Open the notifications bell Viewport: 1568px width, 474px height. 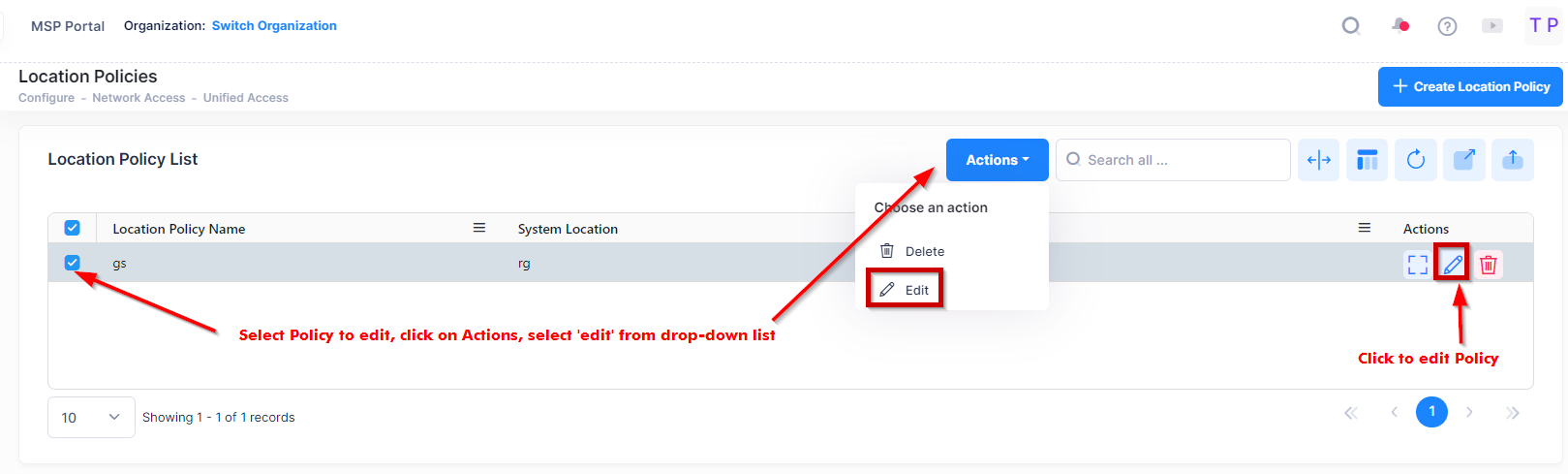point(1399,26)
